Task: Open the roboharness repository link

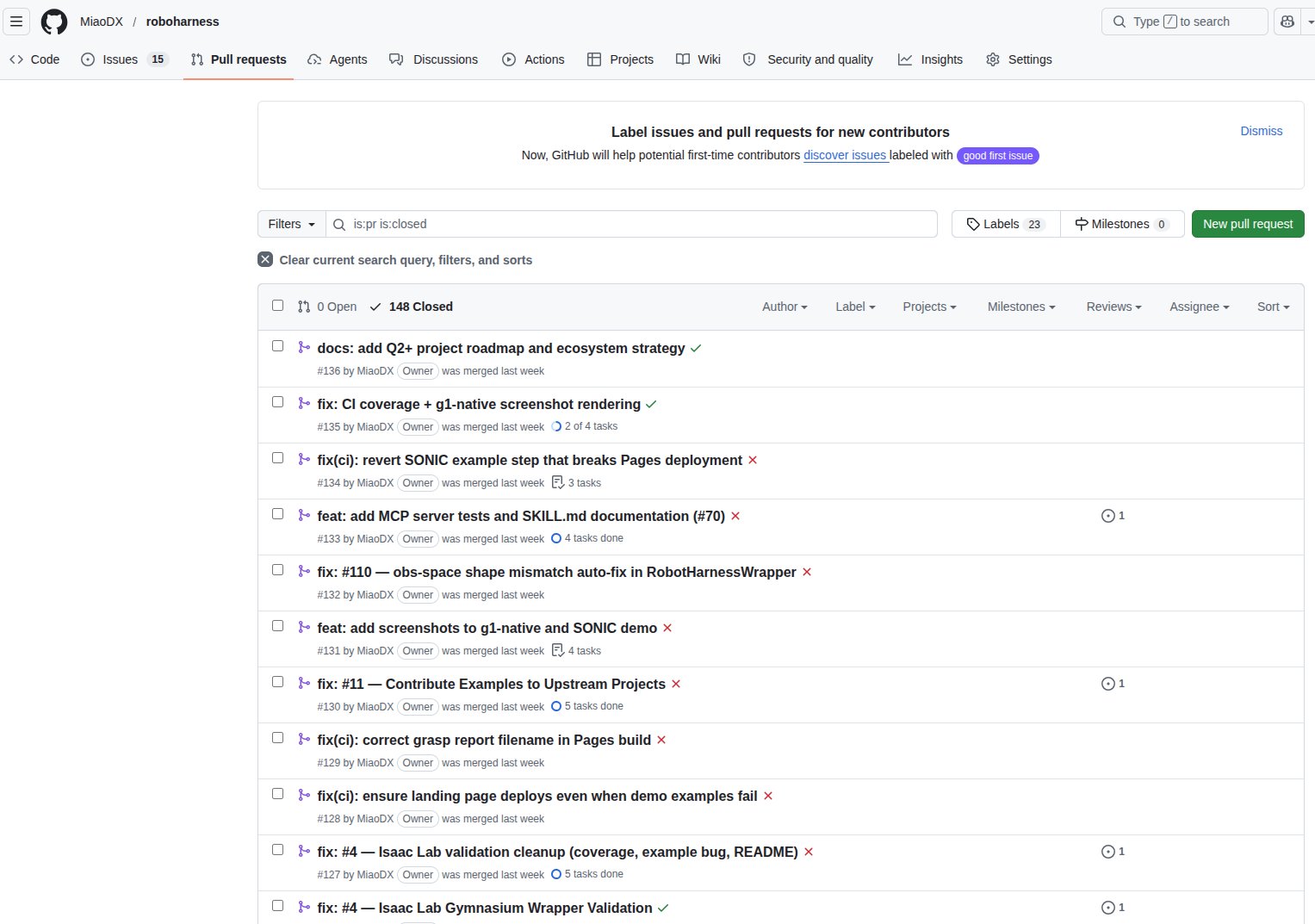Action: [x=183, y=22]
